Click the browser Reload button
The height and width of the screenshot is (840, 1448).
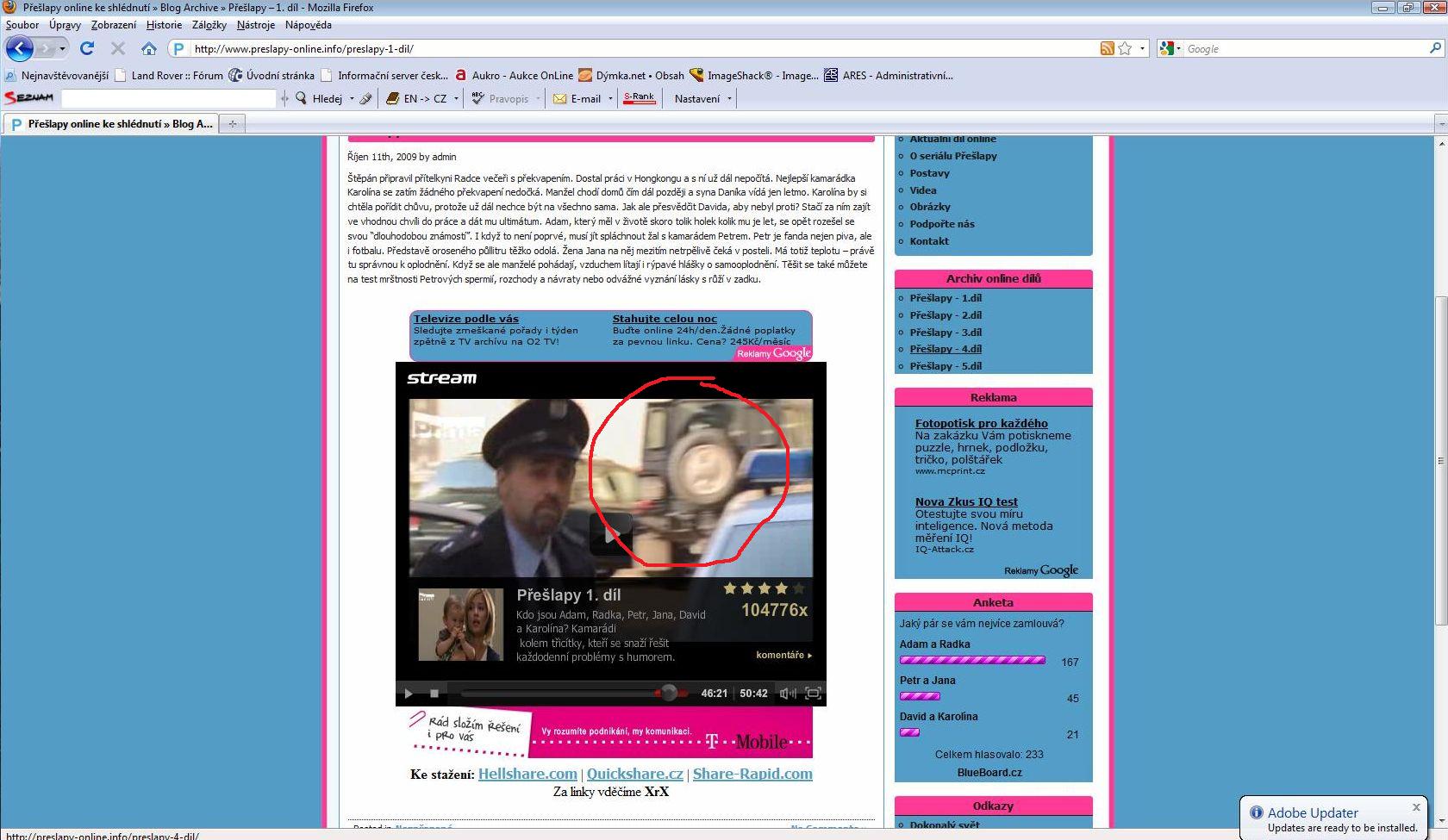click(87, 49)
